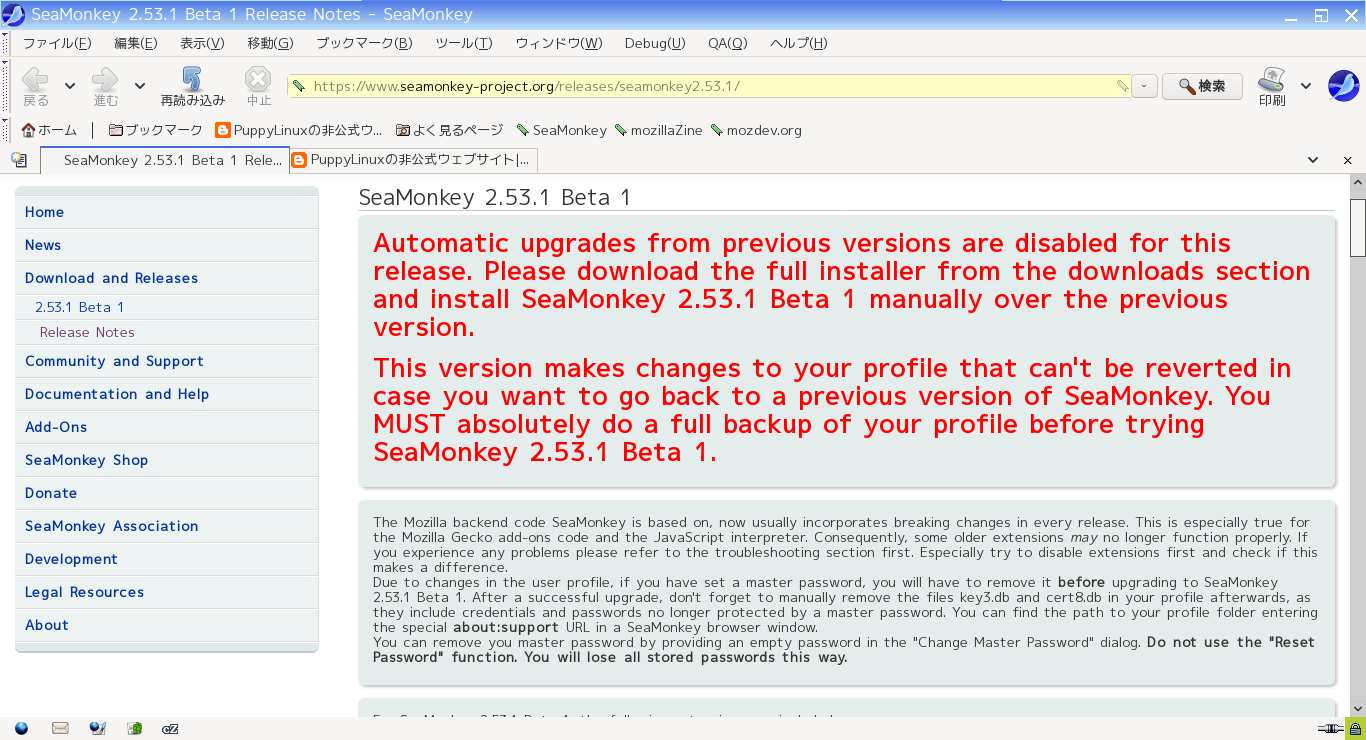This screenshot has width=1366, height=740.
Task: Click the News sidebar link
Action: click(43, 245)
